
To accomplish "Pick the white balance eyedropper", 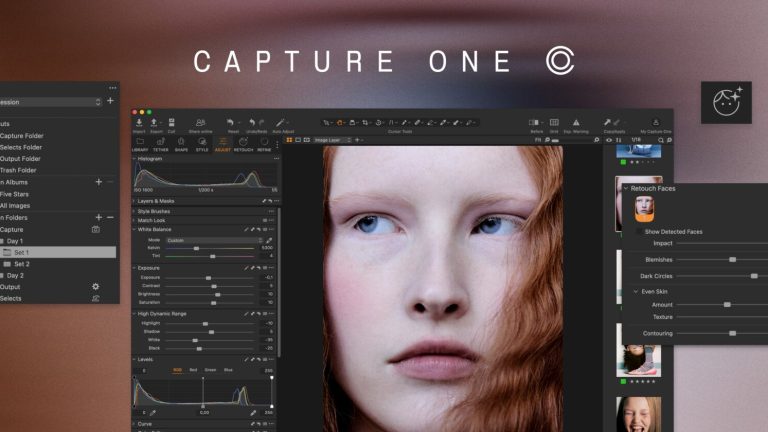I will click(269, 240).
